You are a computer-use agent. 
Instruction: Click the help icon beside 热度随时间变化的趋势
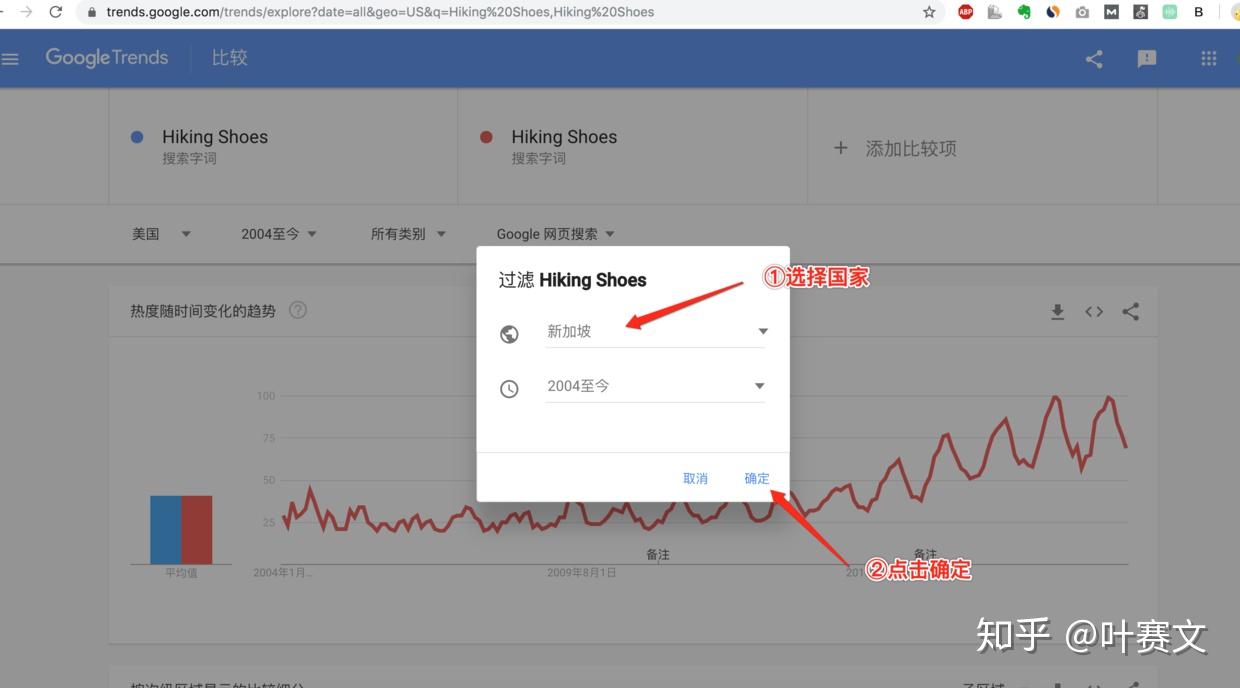(298, 310)
